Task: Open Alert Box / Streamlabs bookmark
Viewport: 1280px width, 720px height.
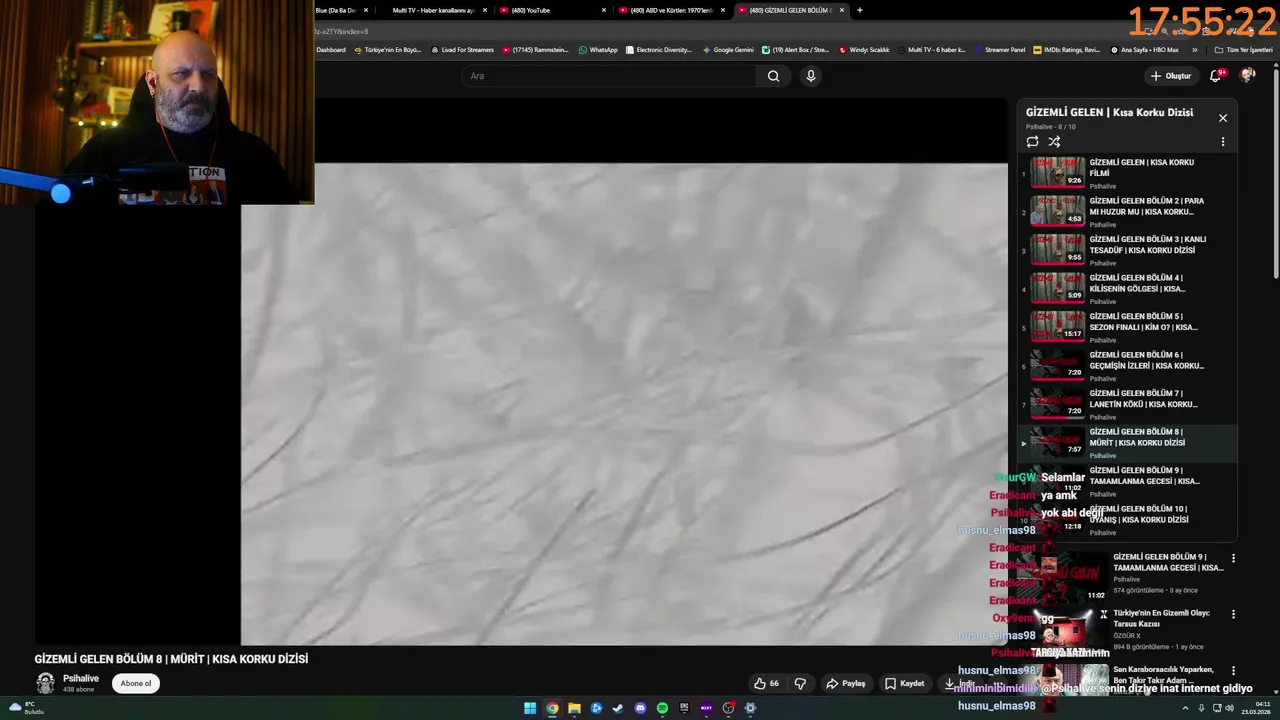Action: [795, 50]
